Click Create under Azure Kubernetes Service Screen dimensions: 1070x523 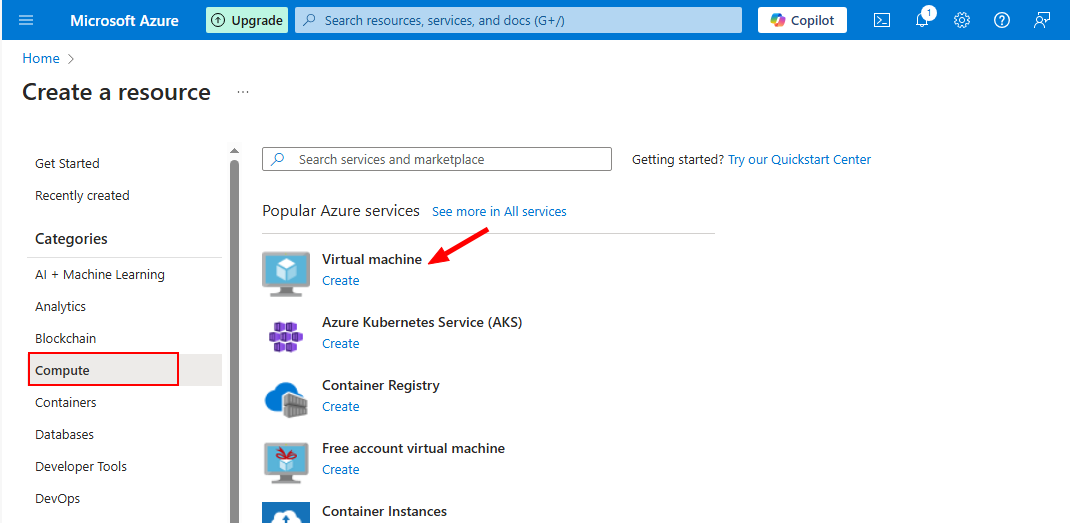(341, 343)
